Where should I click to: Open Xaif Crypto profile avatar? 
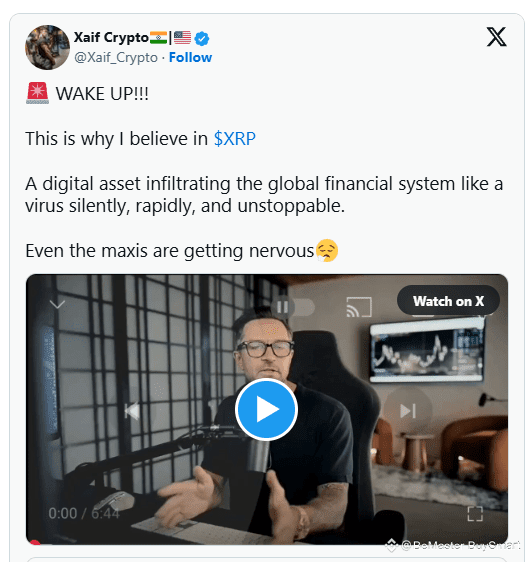pos(47,47)
